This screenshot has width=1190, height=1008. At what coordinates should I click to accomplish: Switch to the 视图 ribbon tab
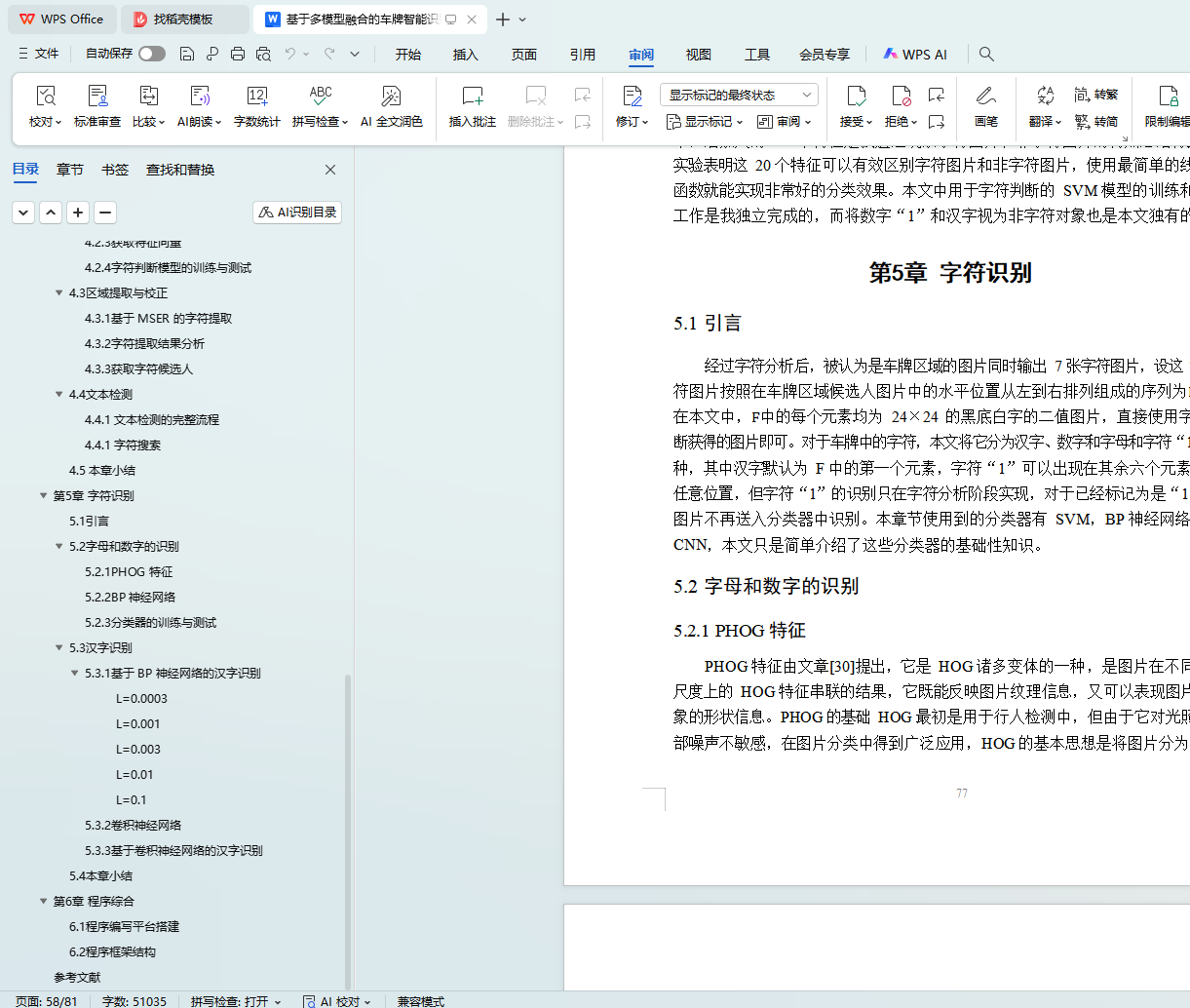(x=698, y=55)
